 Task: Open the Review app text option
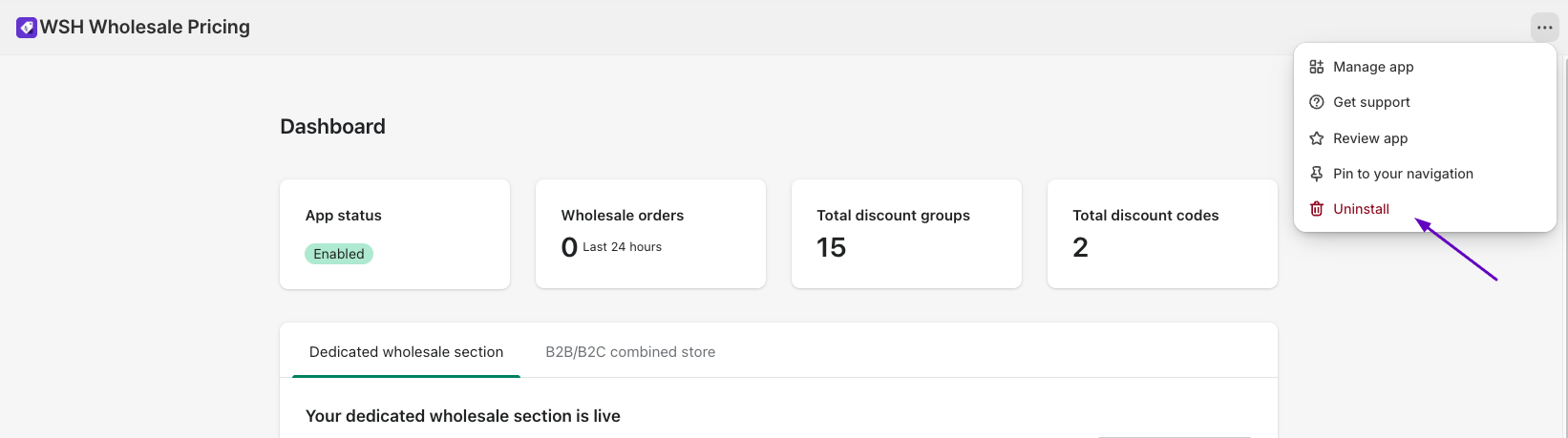pos(1370,138)
